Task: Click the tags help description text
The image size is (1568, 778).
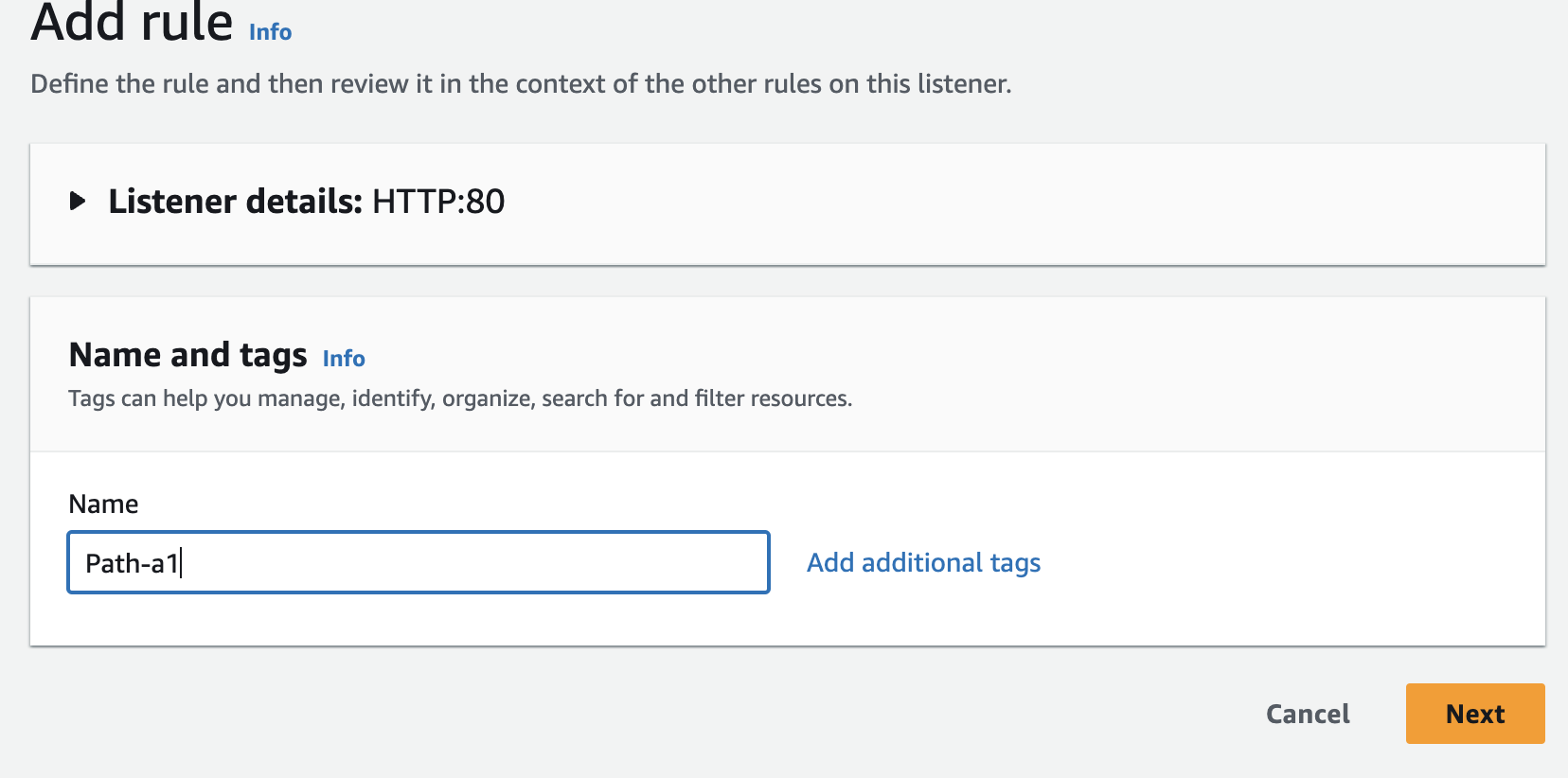Action: pyautogui.click(x=460, y=398)
